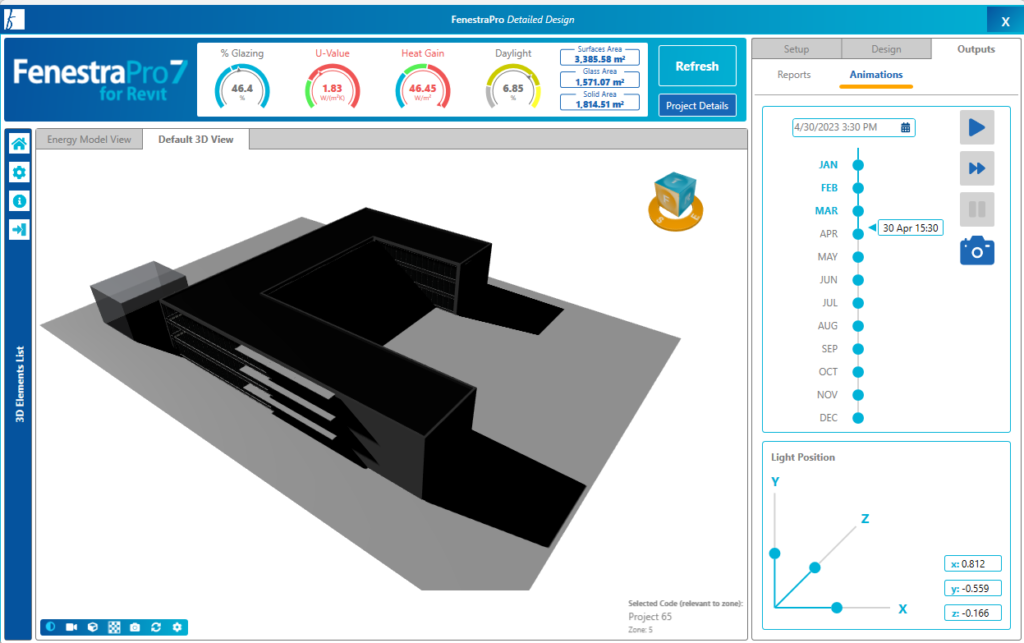The height and width of the screenshot is (643, 1024).
Task: Open the gear settings in left sidebar
Action: pos(19,172)
